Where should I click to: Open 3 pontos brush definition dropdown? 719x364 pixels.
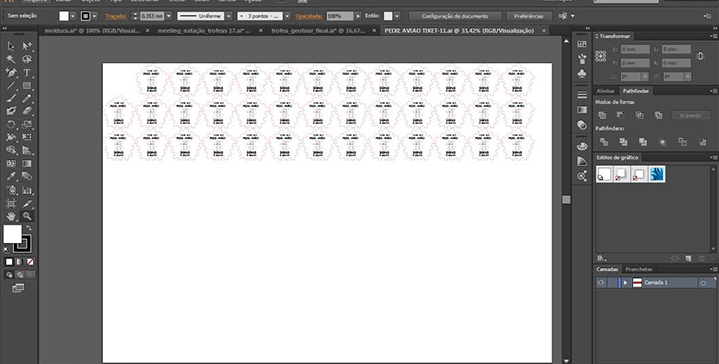pyautogui.click(x=288, y=16)
